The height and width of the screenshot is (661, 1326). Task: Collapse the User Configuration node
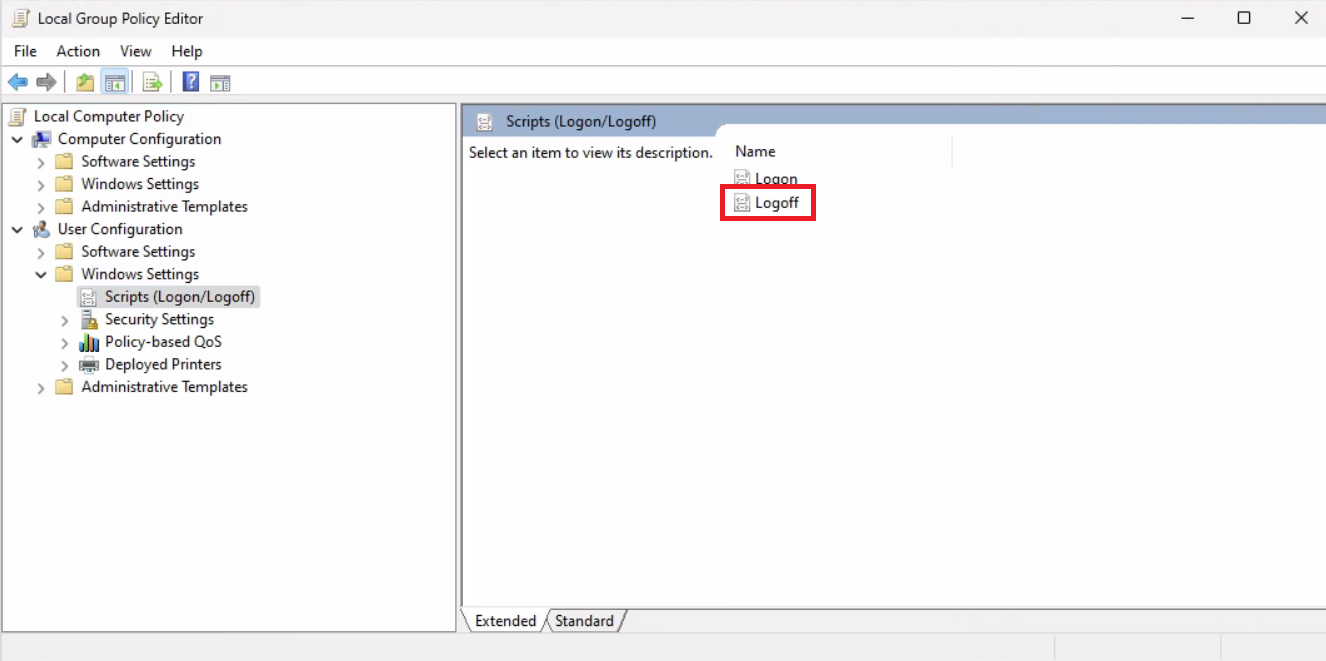click(17, 229)
